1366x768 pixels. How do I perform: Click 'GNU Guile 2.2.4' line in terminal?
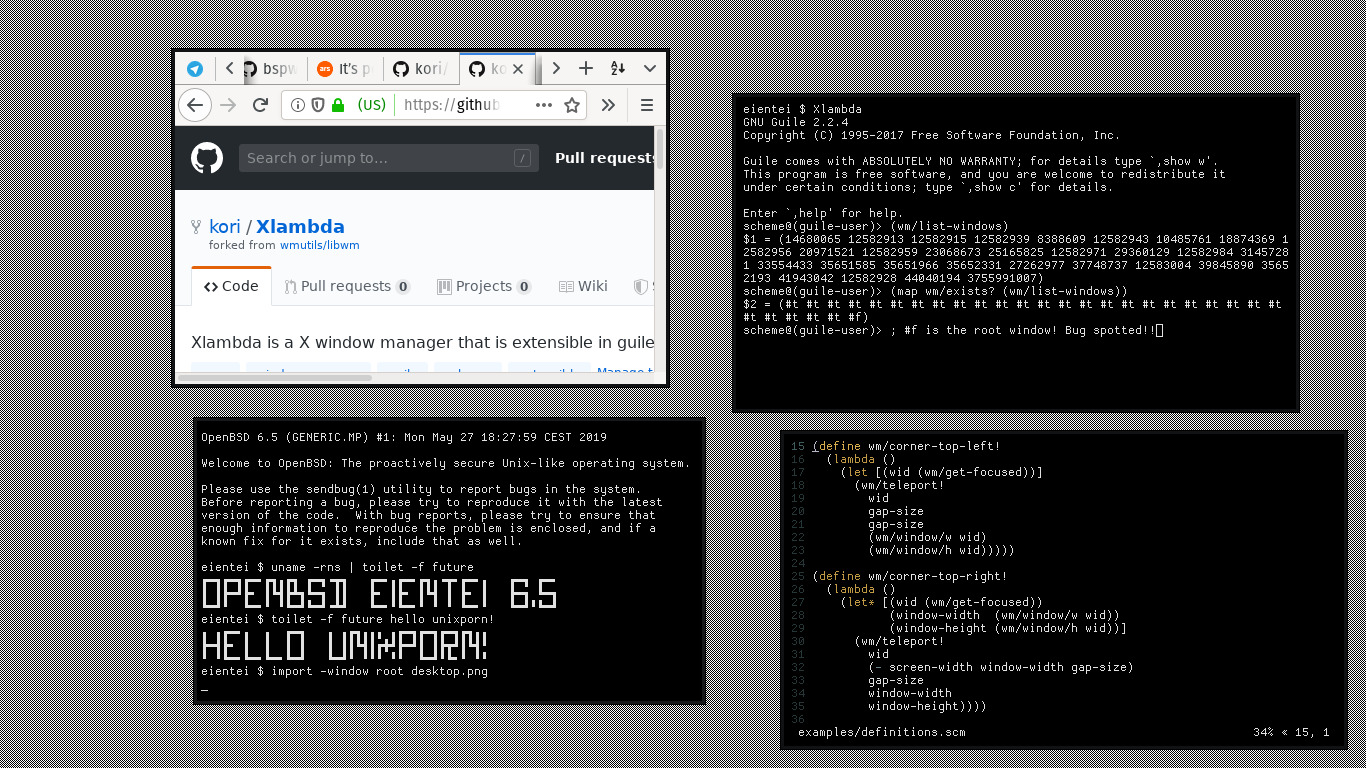coord(796,122)
